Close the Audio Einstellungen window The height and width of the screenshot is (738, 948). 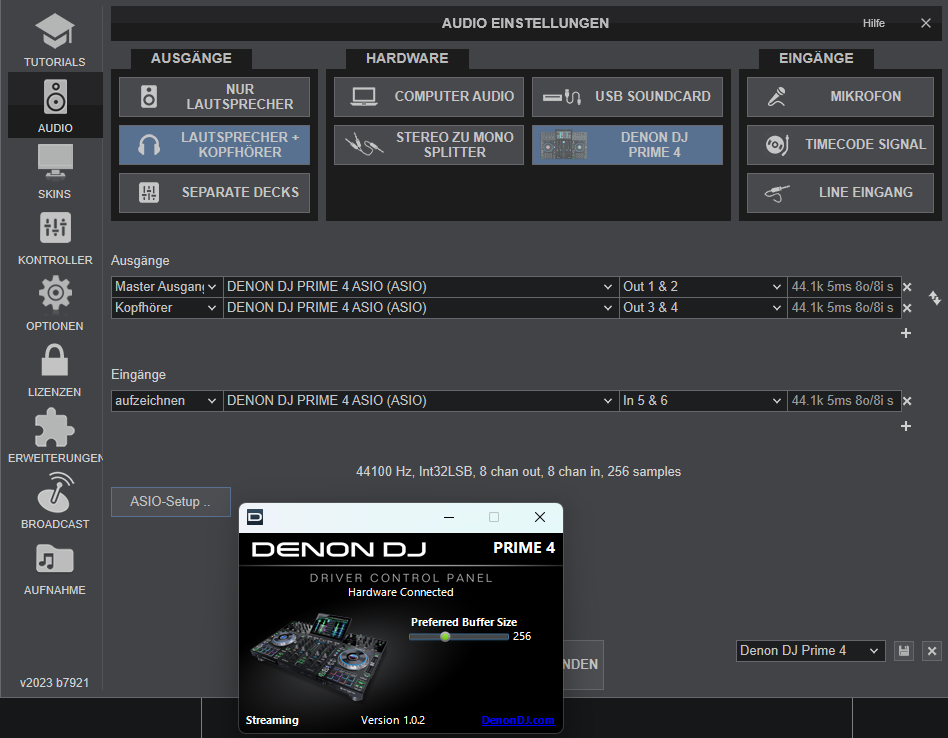[926, 23]
